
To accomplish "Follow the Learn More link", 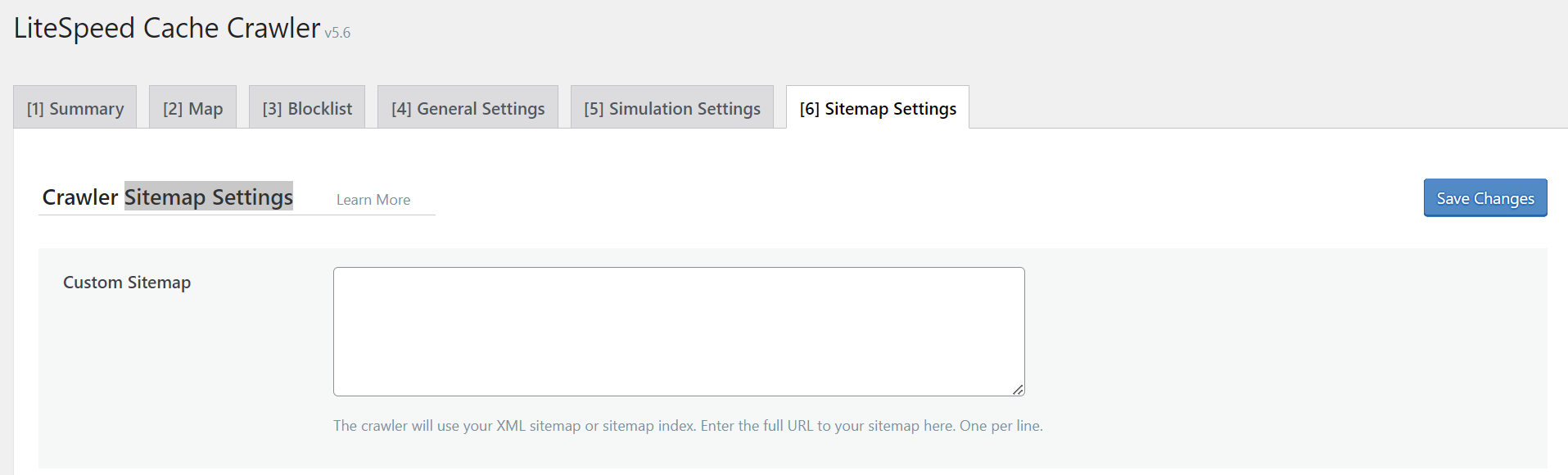I will point(373,200).
